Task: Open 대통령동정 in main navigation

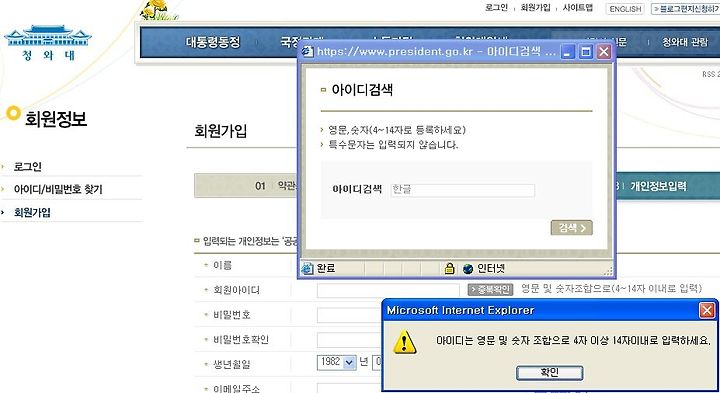Action: tap(213, 42)
